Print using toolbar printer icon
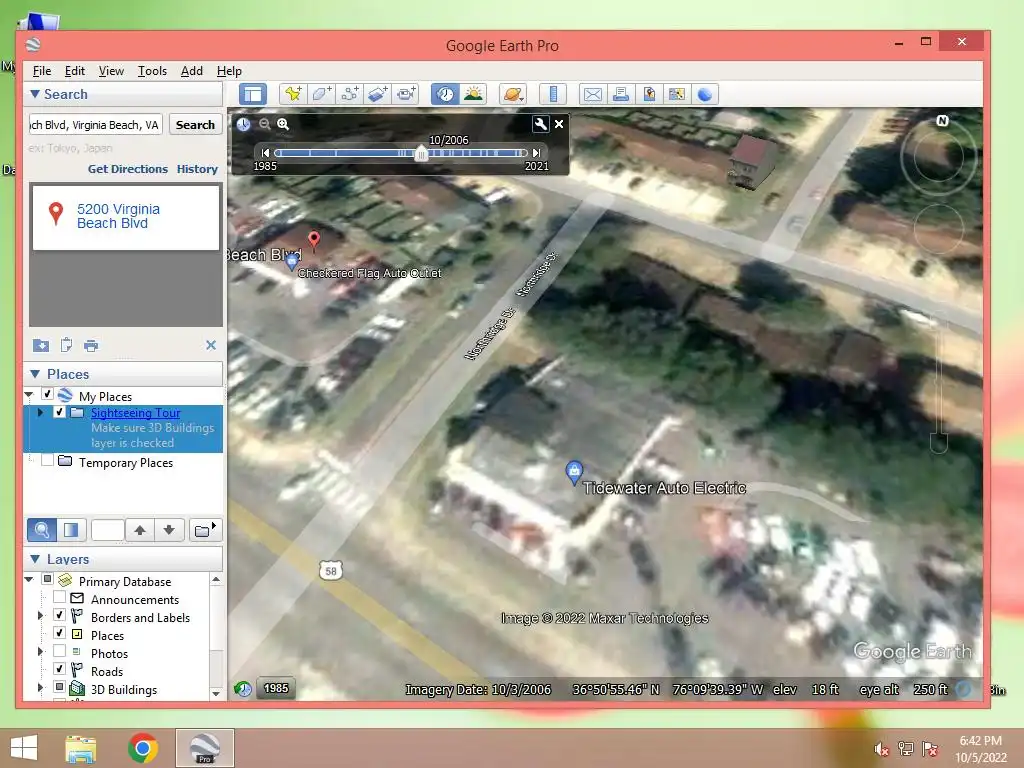This screenshot has height=768, width=1024. [621, 94]
